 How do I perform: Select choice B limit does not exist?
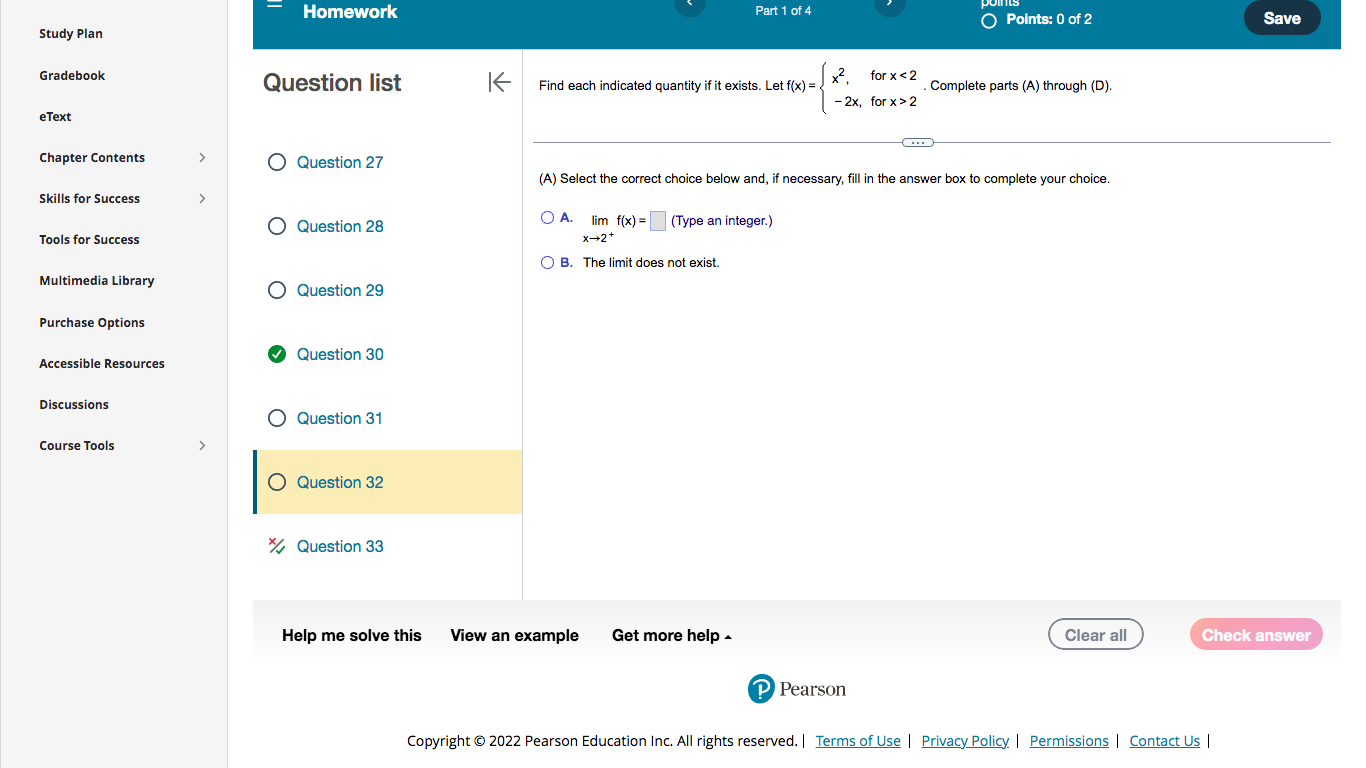(x=547, y=262)
